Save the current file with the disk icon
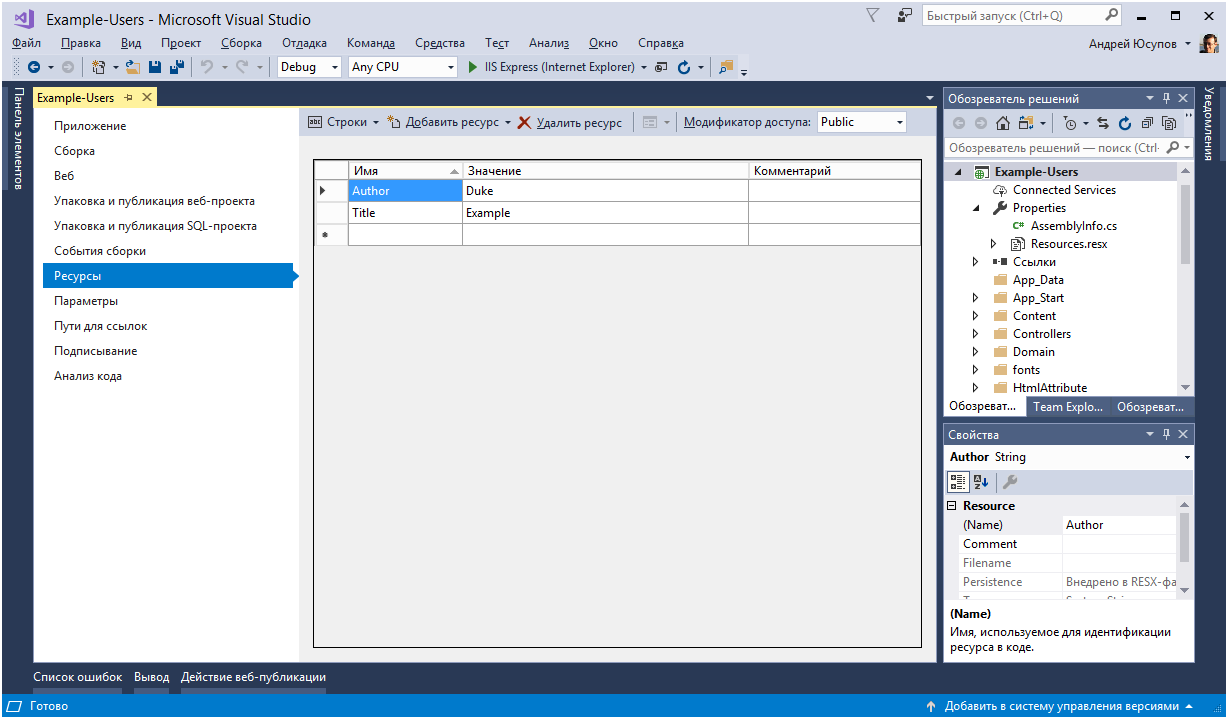Viewport: 1228px width, 719px height. 155,67
